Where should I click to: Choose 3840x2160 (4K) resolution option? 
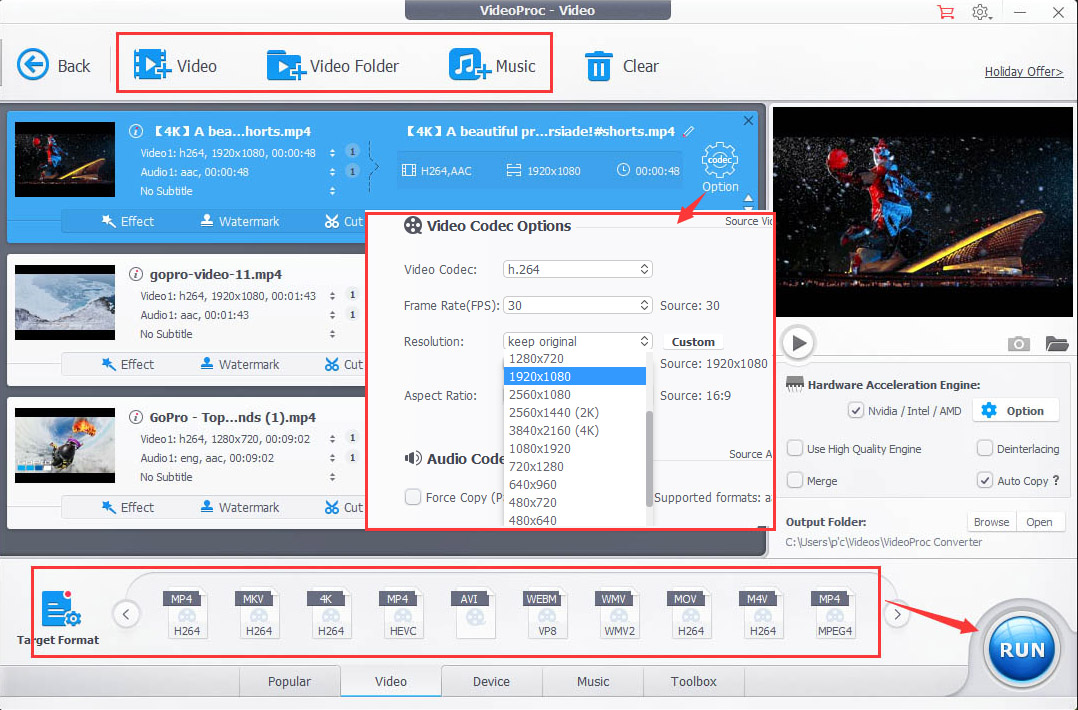(x=575, y=430)
